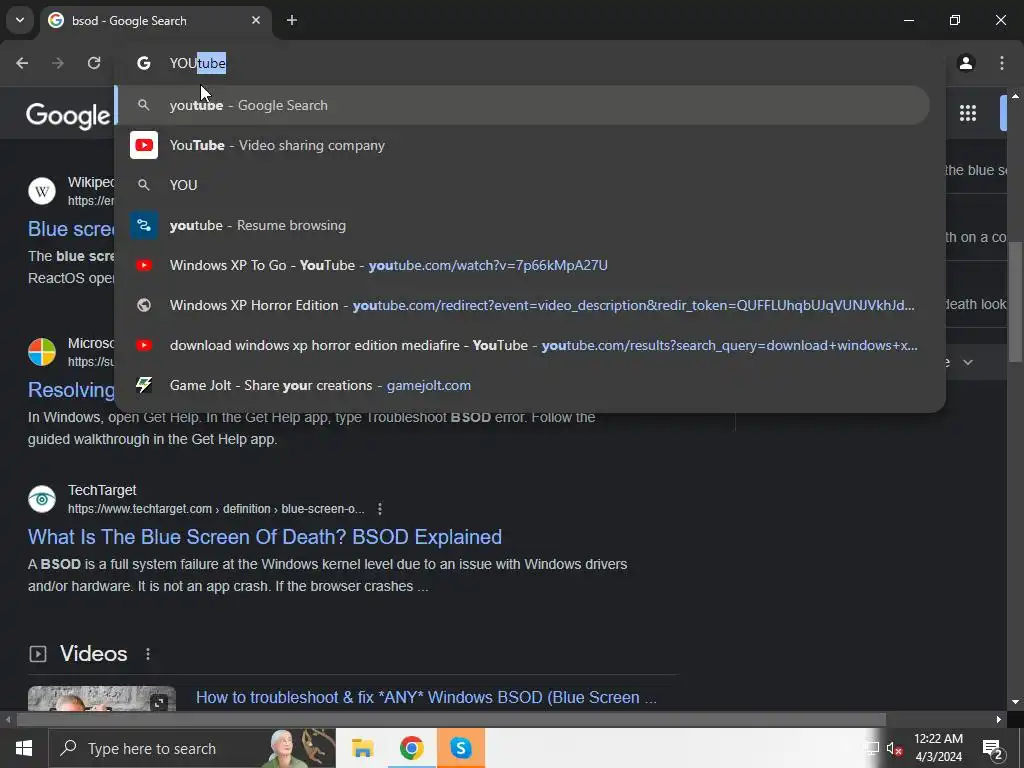Open the three-dot options for TechTarget result
This screenshot has height=768, width=1024.
pyautogui.click(x=380, y=509)
